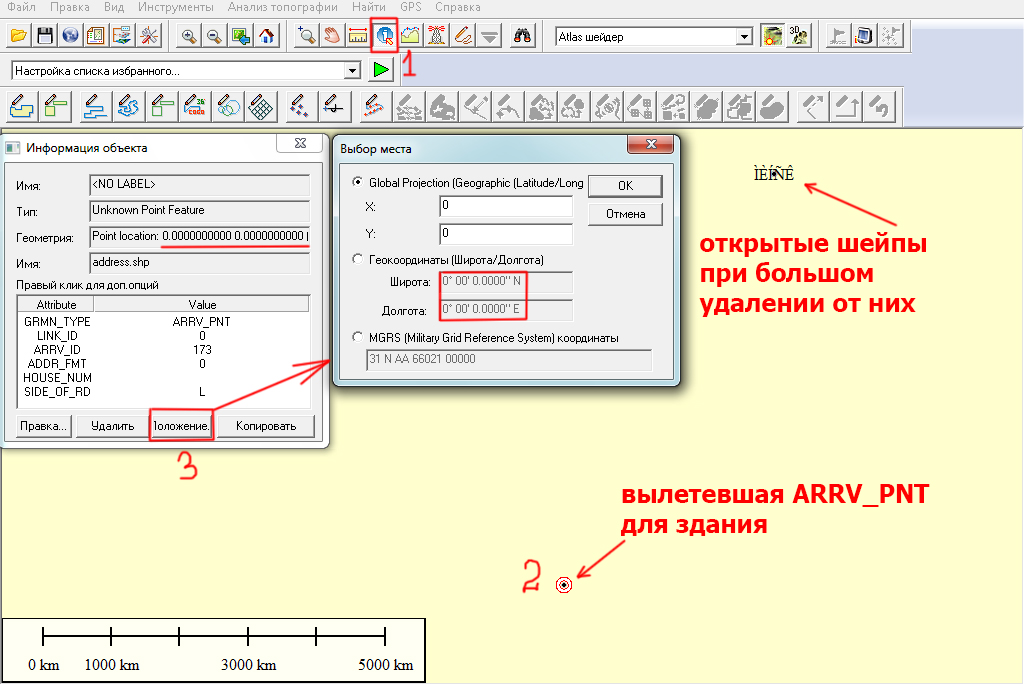Click the green Run favorite arrow
The height and width of the screenshot is (684, 1024).
[381, 70]
